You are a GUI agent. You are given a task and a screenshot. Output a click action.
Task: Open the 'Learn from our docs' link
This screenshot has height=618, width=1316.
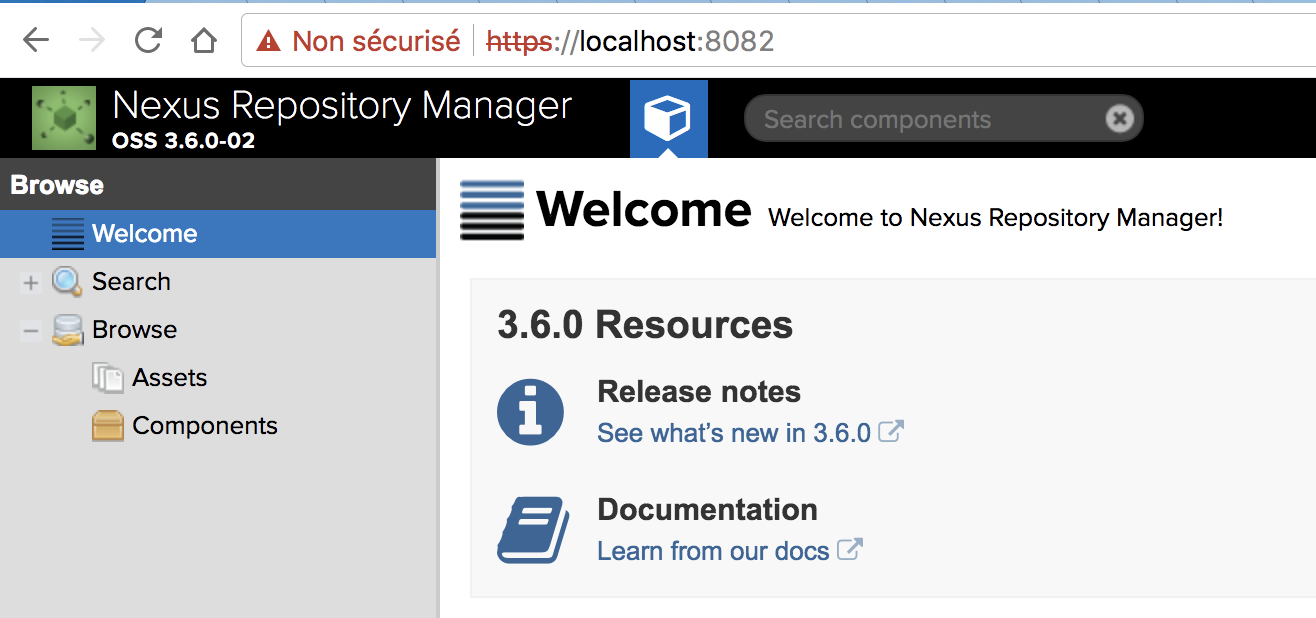[712, 551]
